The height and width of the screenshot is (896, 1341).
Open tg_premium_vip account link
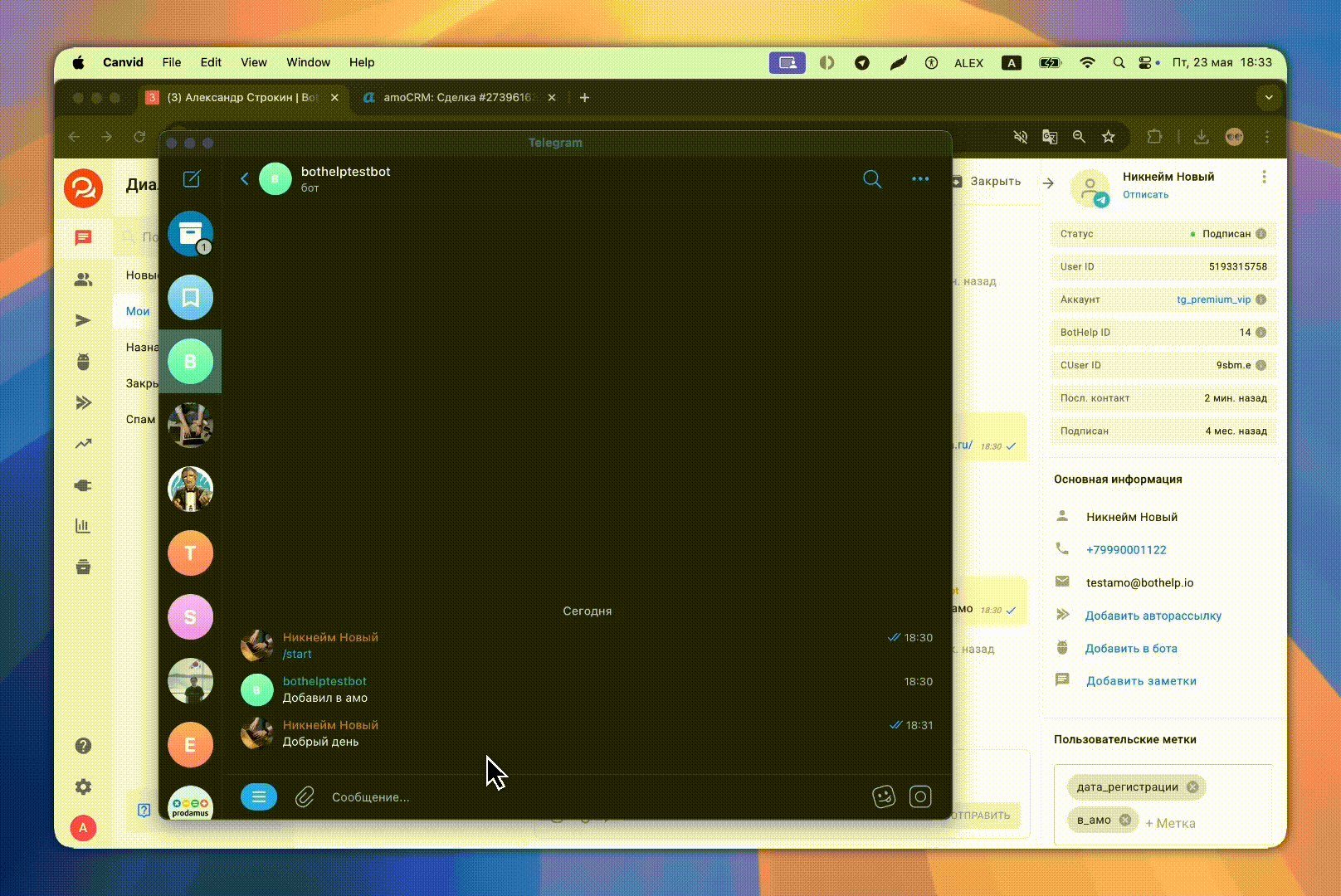pos(1213,299)
